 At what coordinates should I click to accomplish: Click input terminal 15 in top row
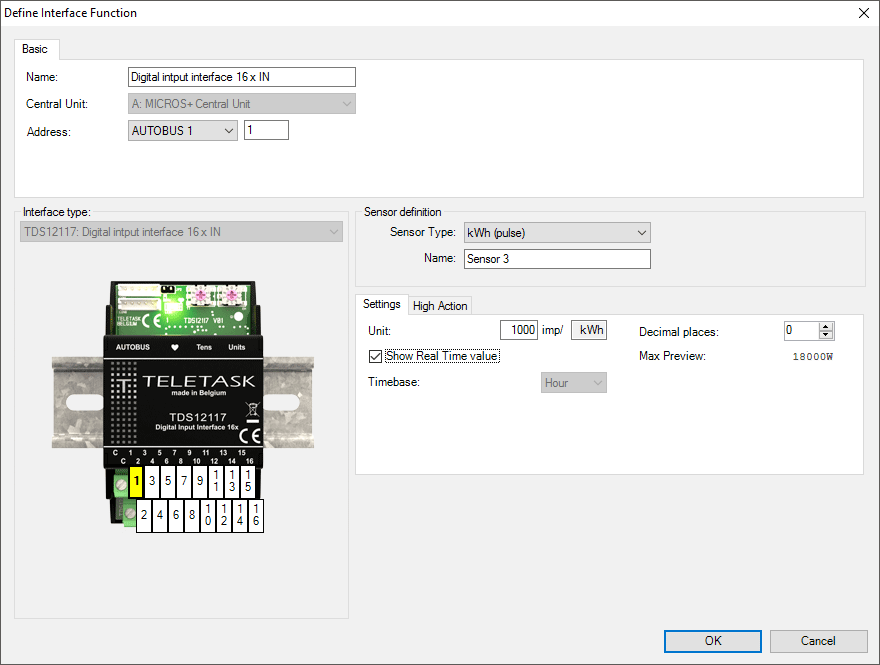248,482
